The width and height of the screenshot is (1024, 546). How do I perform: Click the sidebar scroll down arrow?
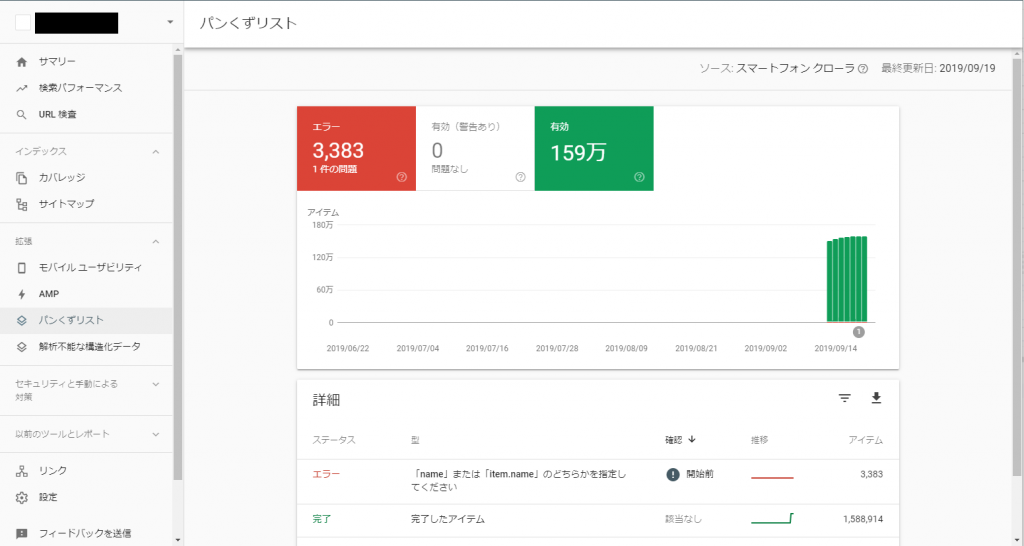(178, 540)
